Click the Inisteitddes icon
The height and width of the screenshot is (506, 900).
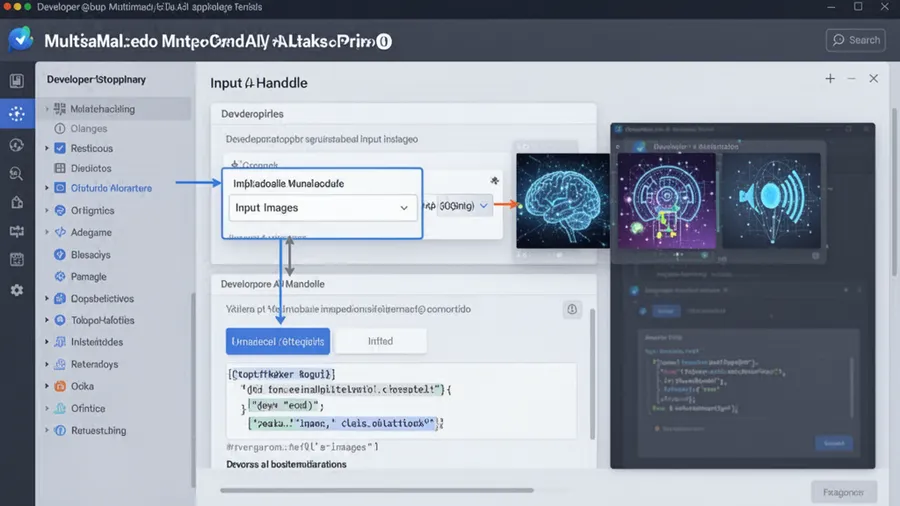60,342
